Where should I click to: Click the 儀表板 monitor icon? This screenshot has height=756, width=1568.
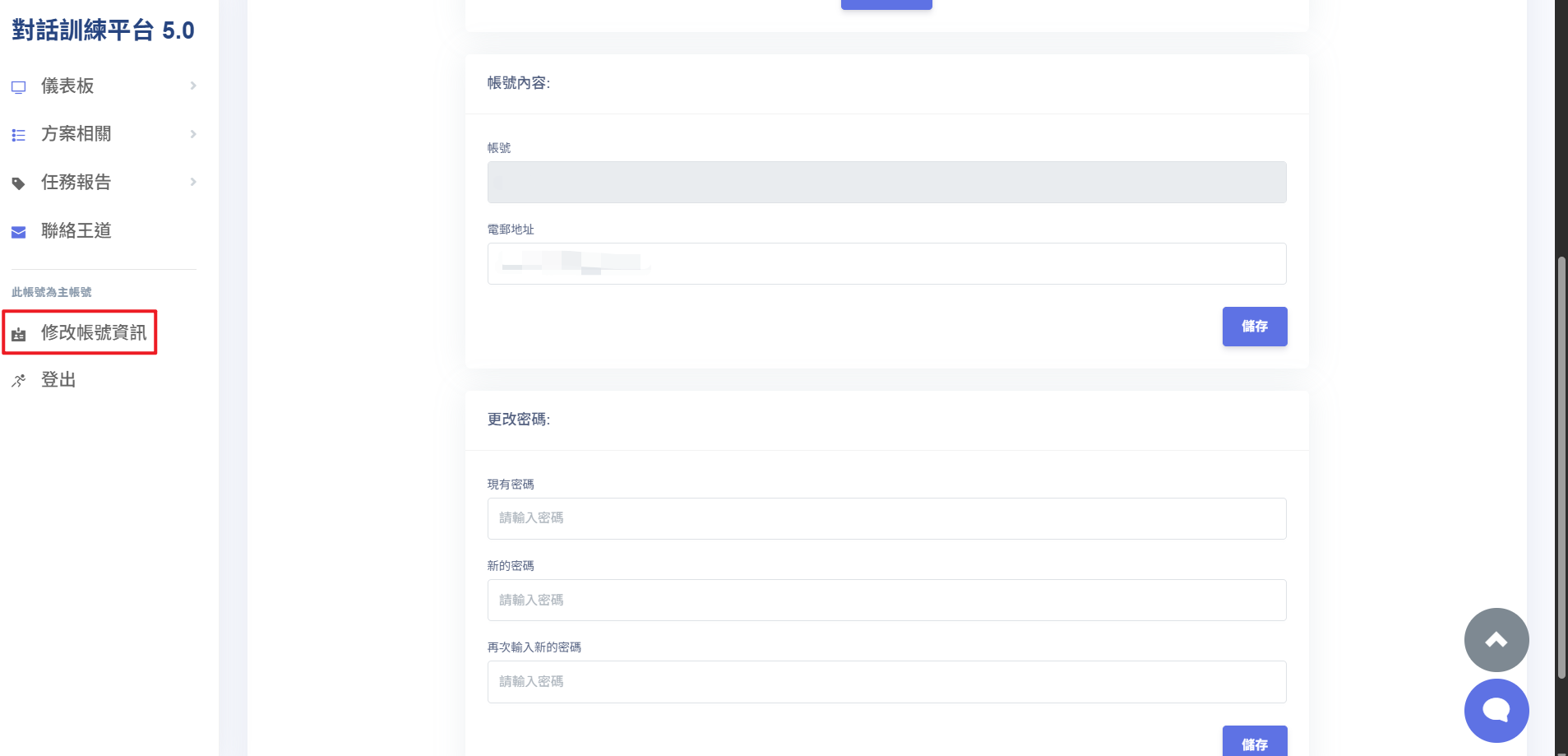pyautogui.click(x=19, y=87)
